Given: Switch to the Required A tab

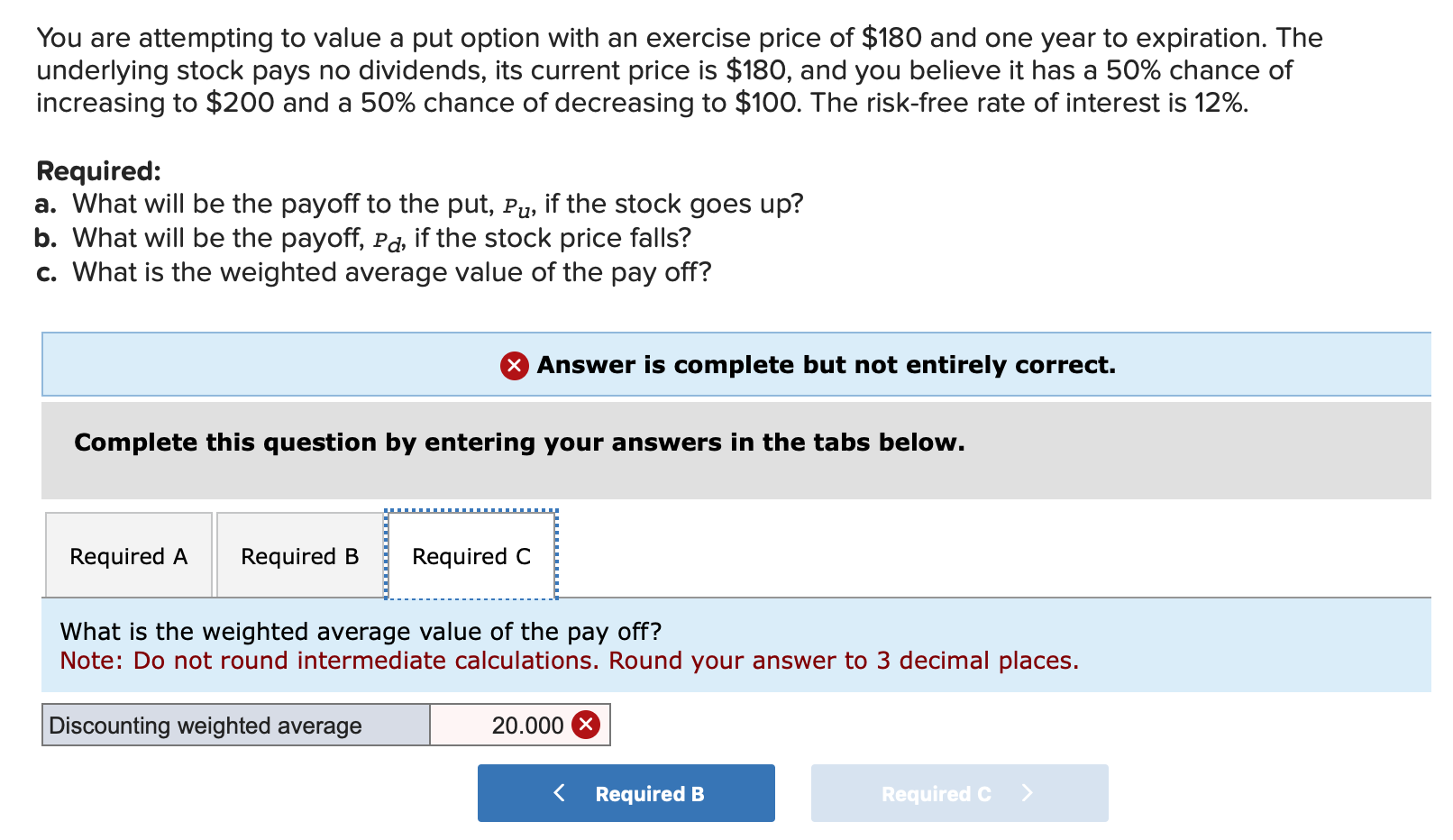Looking at the screenshot, I should tap(127, 555).
